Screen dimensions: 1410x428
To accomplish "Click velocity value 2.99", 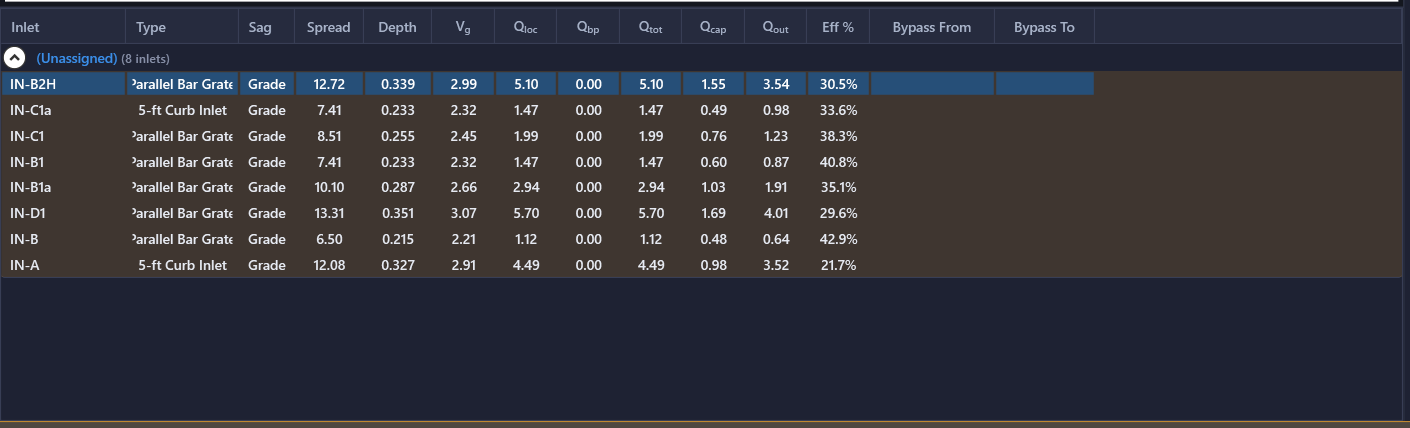I will point(463,84).
